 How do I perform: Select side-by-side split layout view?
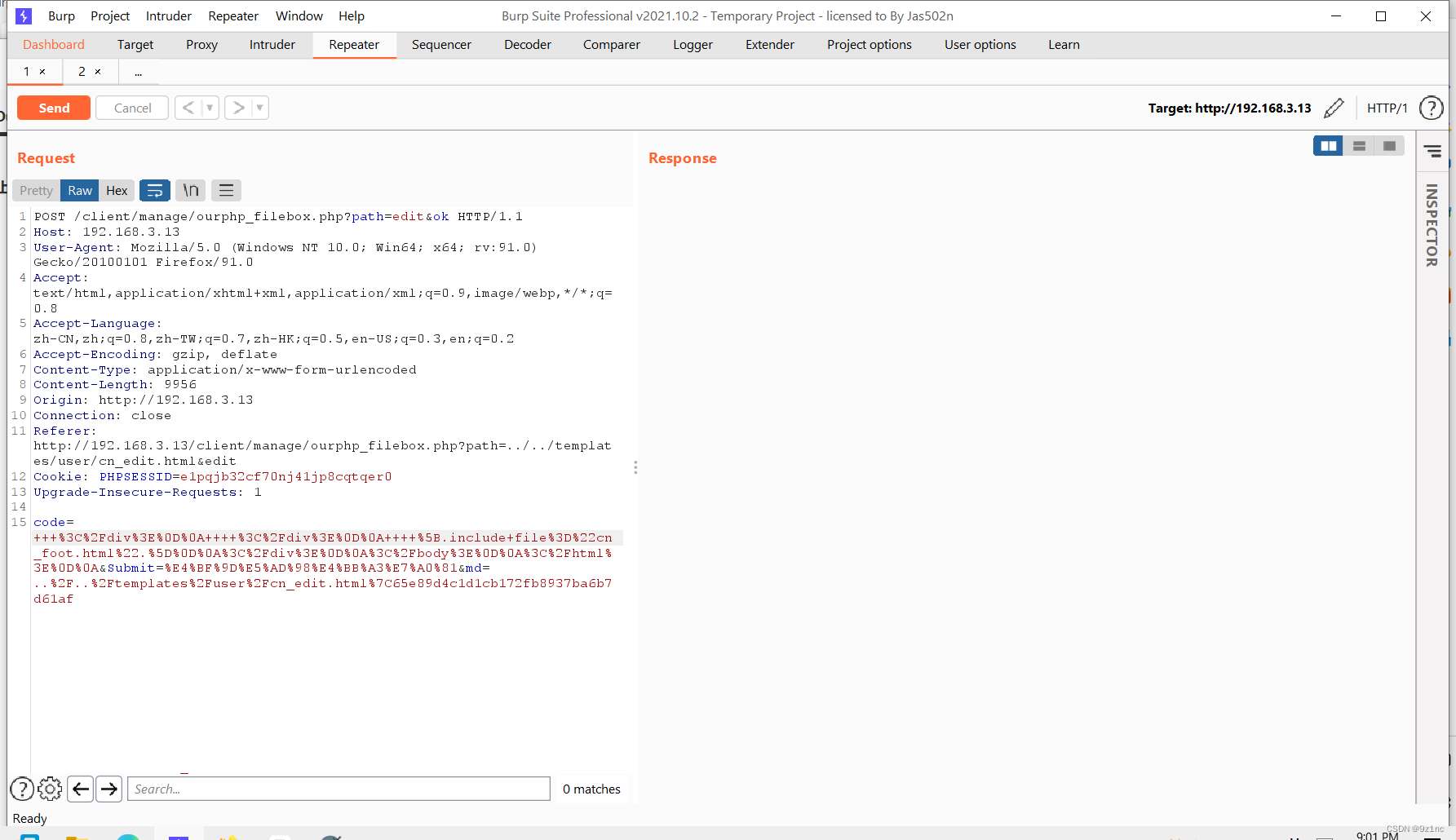[1328, 146]
